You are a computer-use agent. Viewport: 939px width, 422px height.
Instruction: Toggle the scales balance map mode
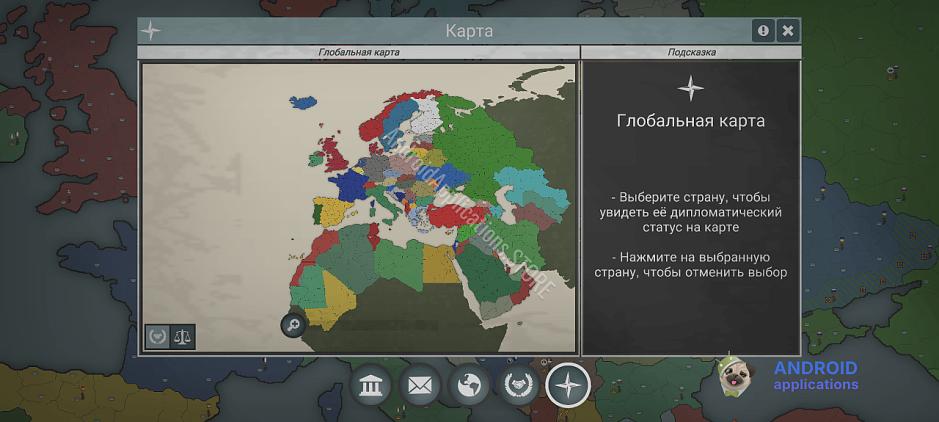tap(183, 336)
